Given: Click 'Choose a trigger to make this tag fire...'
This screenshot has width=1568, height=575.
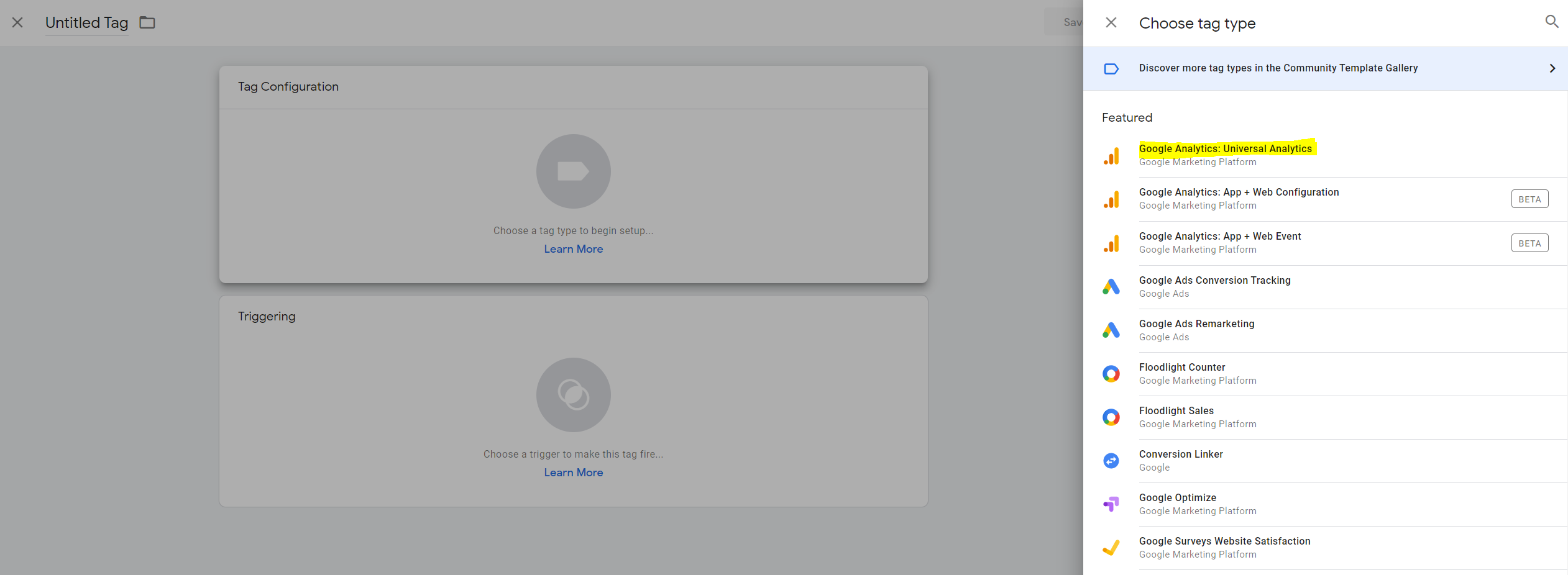Looking at the screenshot, I should (574, 455).
